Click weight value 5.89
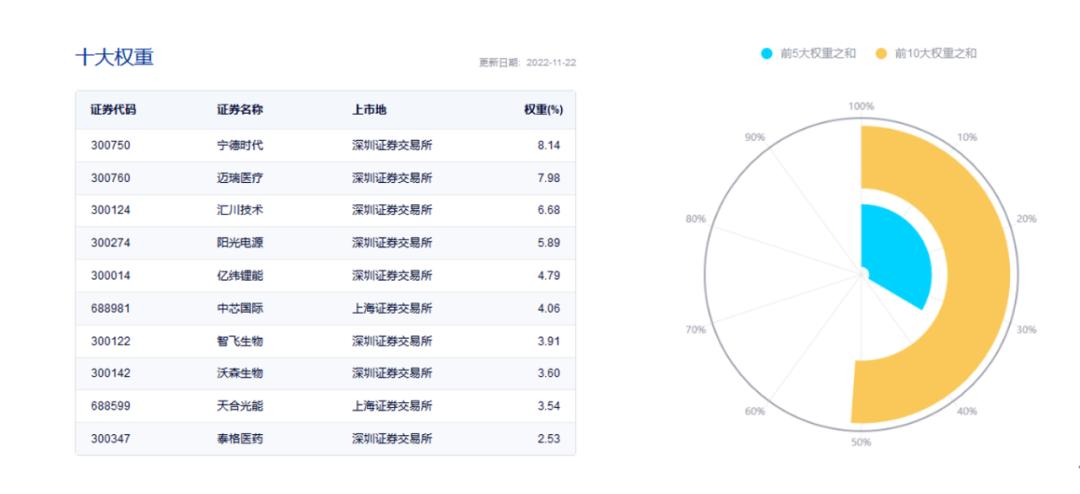The width and height of the screenshot is (1080, 494). click(549, 243)
